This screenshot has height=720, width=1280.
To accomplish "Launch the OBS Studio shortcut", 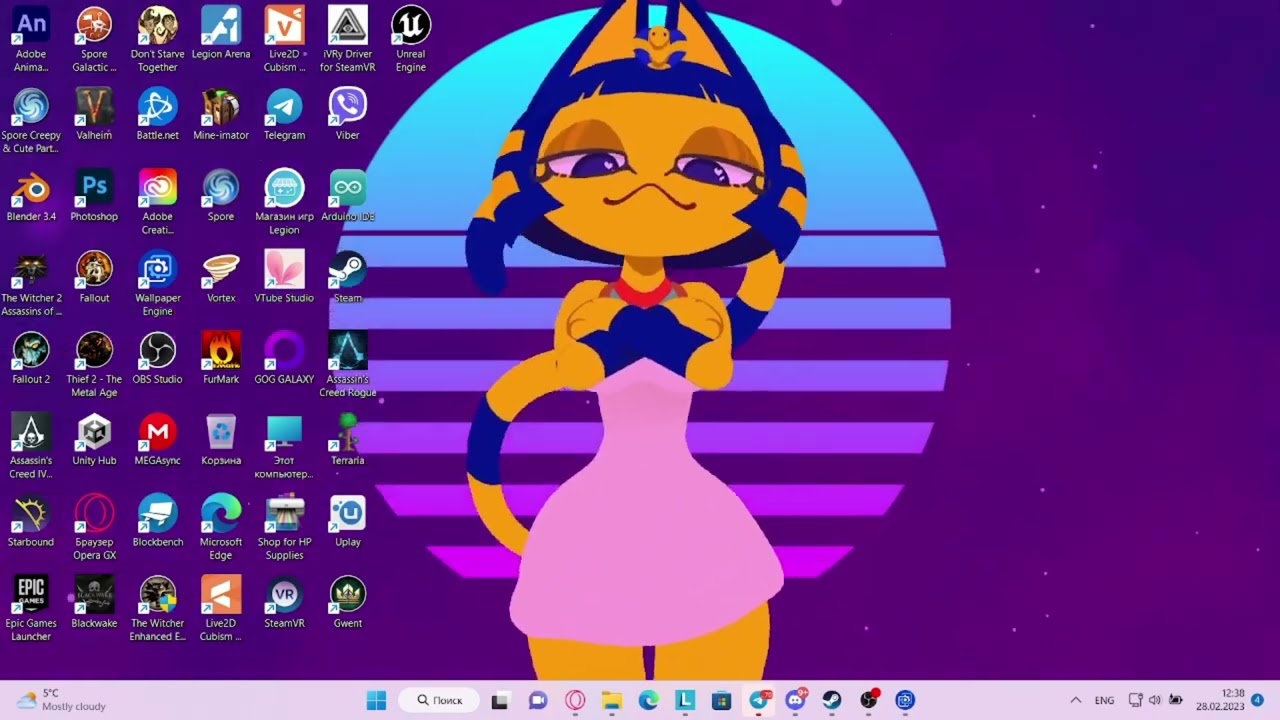I will (x=158, y=359).
